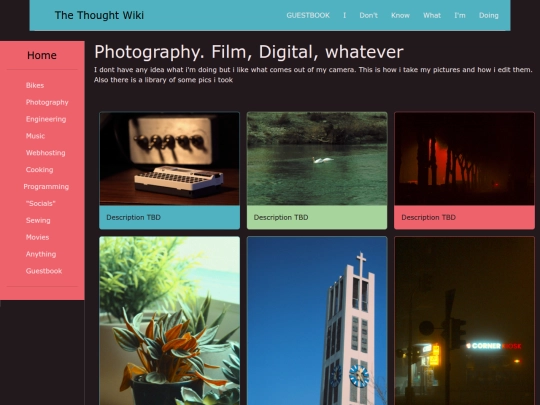Click the 'Photography. Film, Digital, whatever' heading
The height and width of the screenshot is (405, 540).
249,52
